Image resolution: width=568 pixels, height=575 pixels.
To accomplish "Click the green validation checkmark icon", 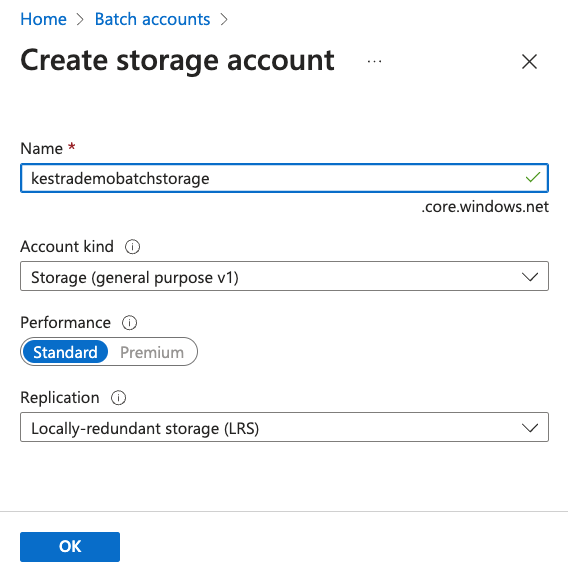I will coord(532,177).
